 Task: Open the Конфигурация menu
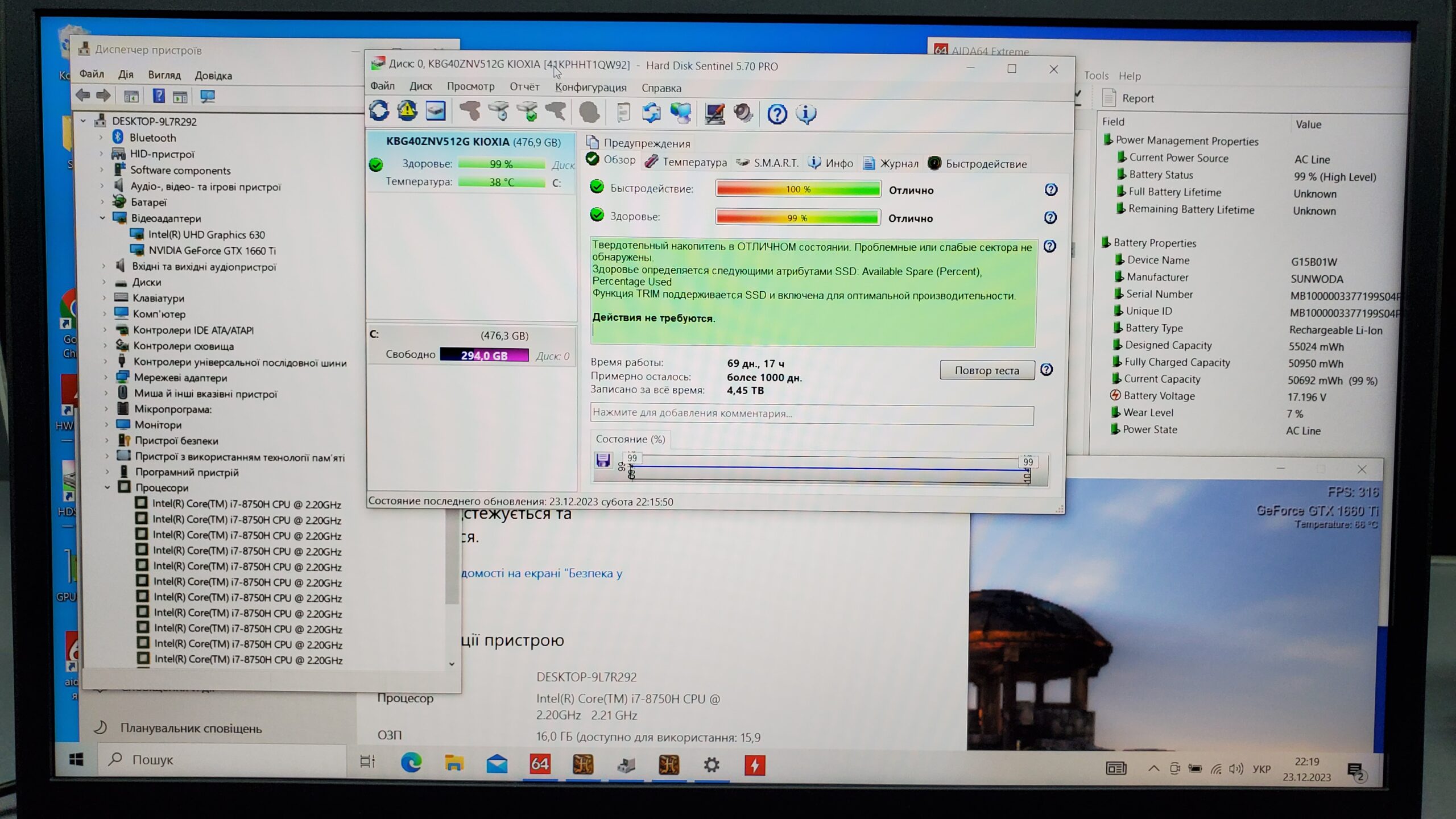(x=590, y=88)
